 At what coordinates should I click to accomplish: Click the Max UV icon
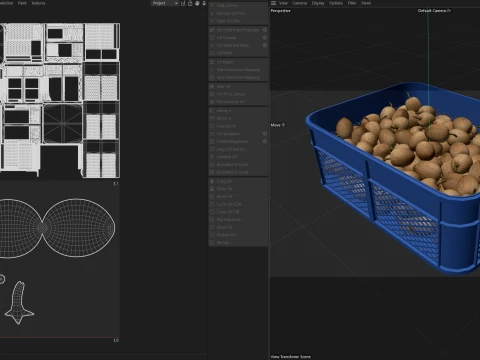pos(212,86)
